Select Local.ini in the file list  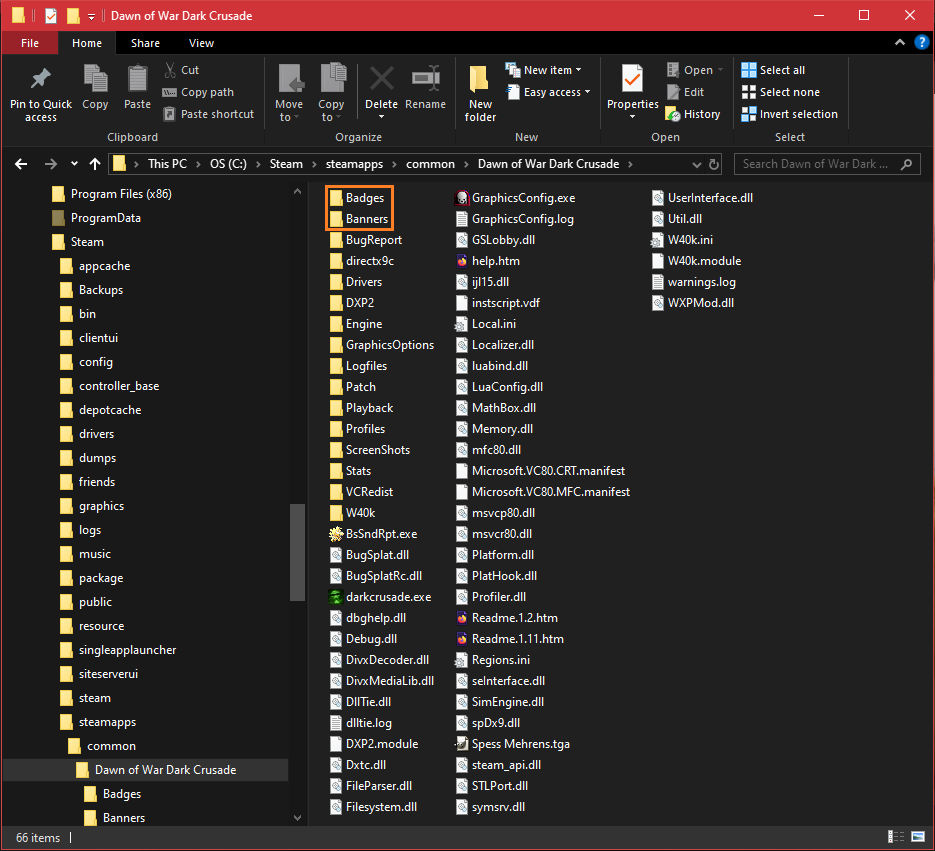pyautogui.click(x=486, y=324)
